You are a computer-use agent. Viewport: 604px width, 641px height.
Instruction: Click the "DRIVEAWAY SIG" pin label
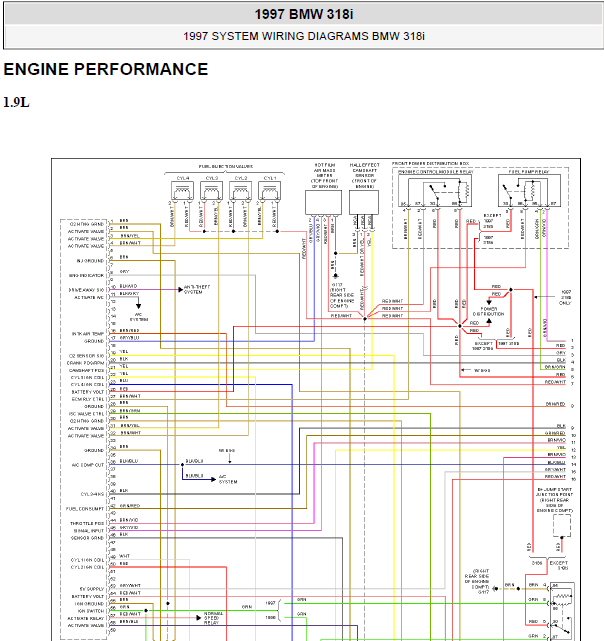(86, 290)
